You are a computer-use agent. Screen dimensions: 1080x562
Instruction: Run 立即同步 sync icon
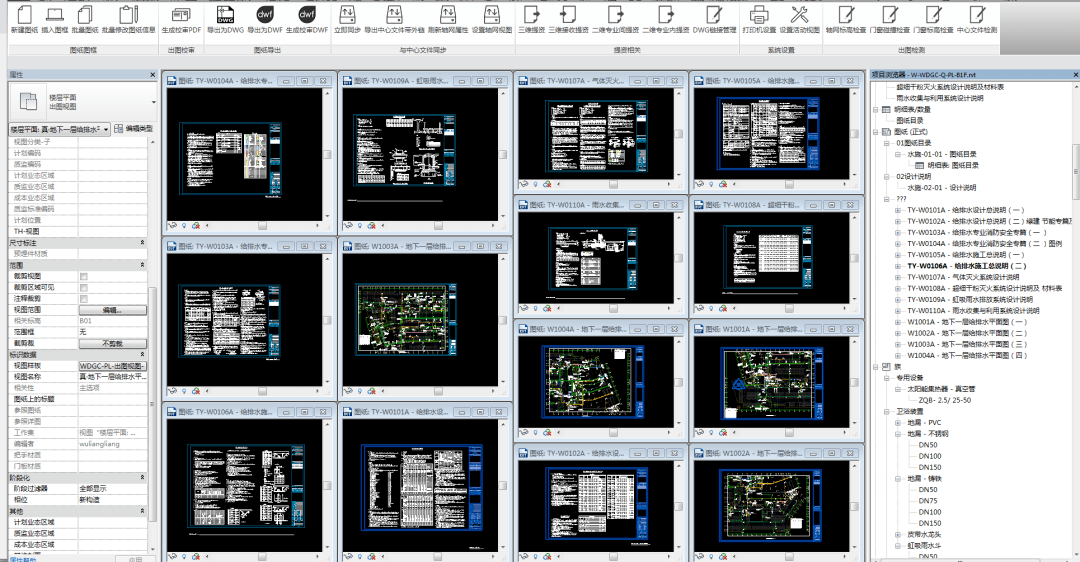(347, 19)
